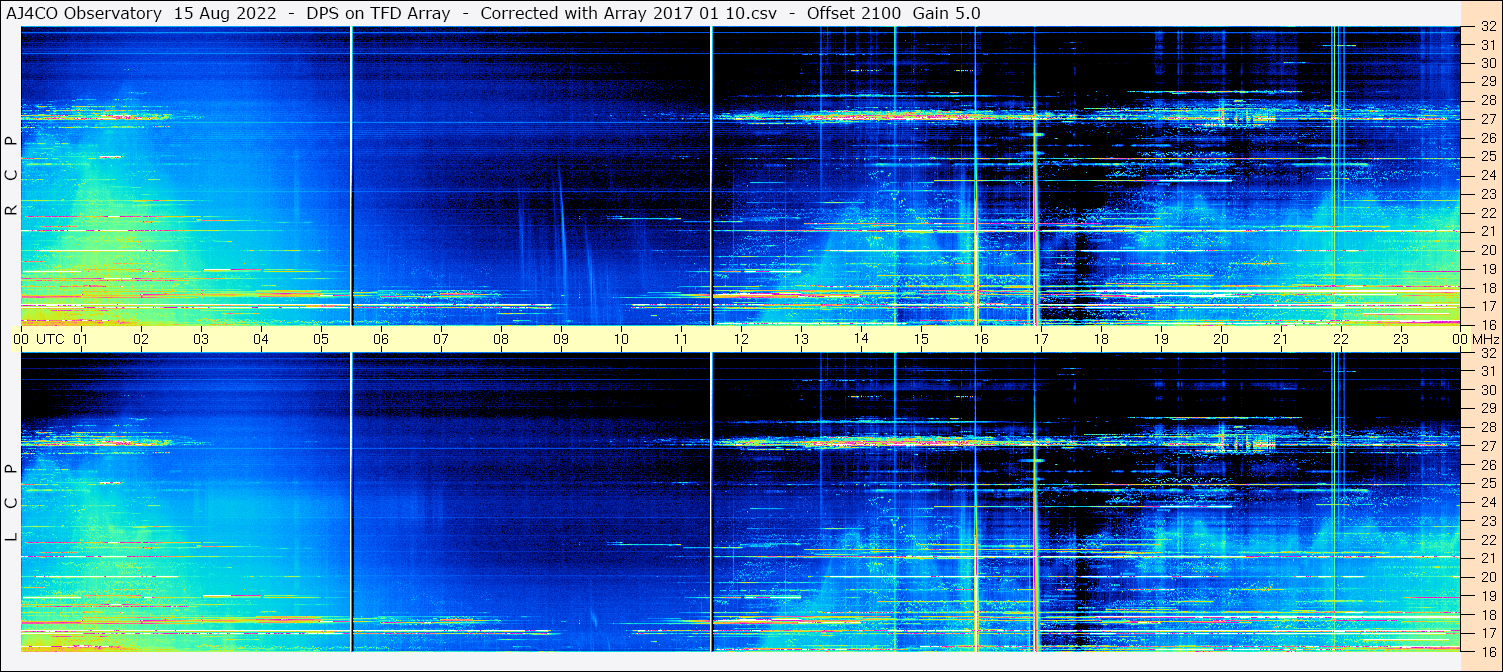
Task: Click the RCP polarization label
Action: [x=11, y=175]
